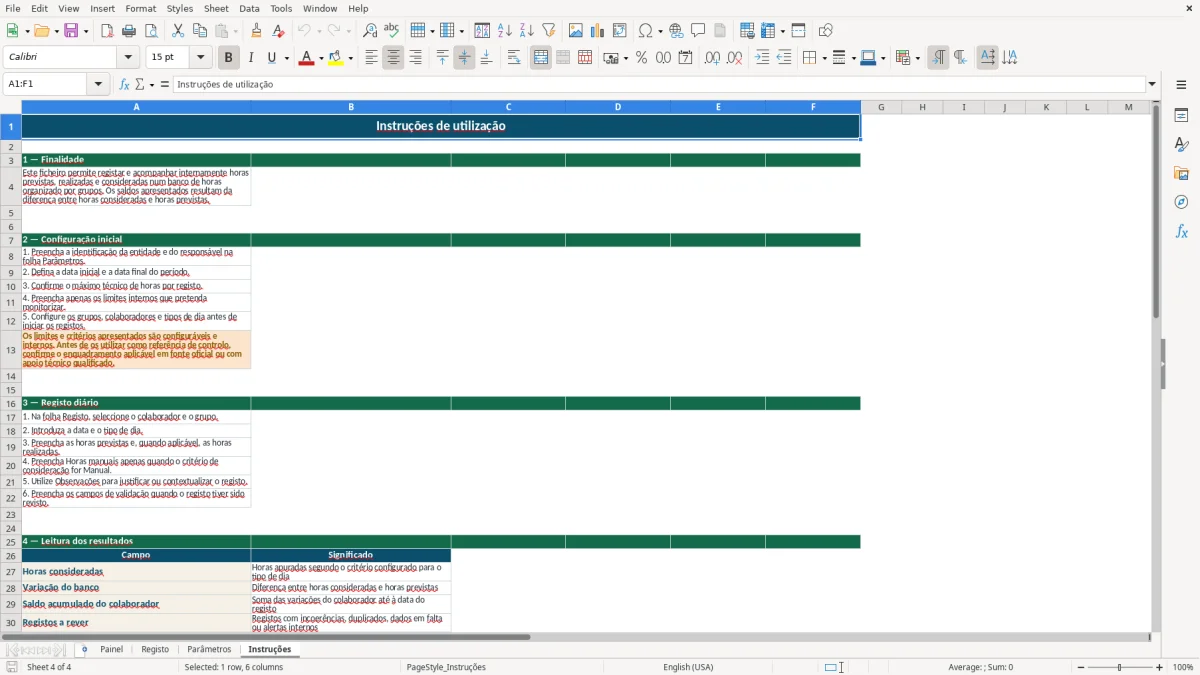Click the Font Color red A swatch
This screenshot has height=675, width=1200.
pyautogui.click(x=306, y=58)
